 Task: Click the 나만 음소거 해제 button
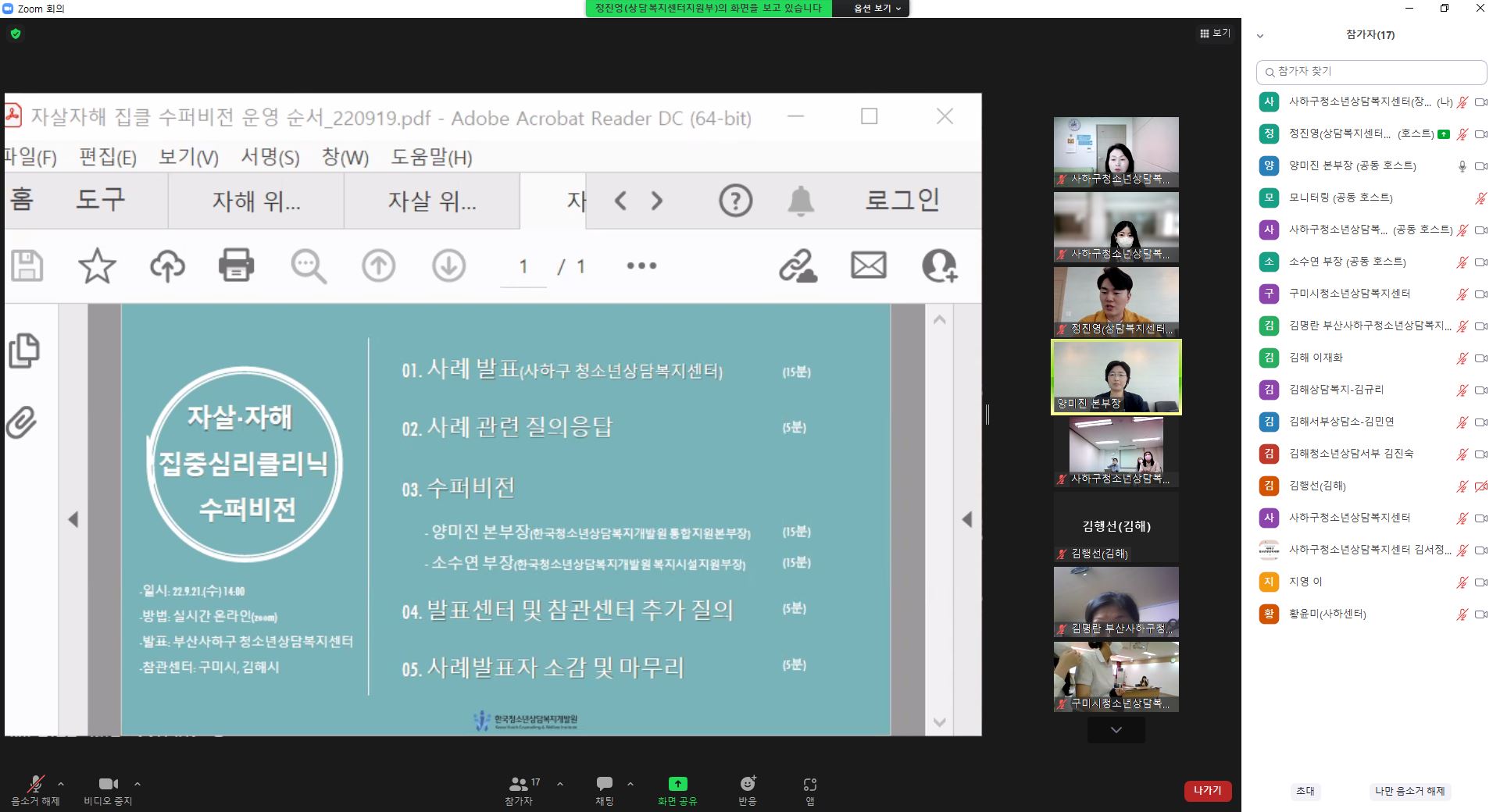click(x=1409, y=791)
